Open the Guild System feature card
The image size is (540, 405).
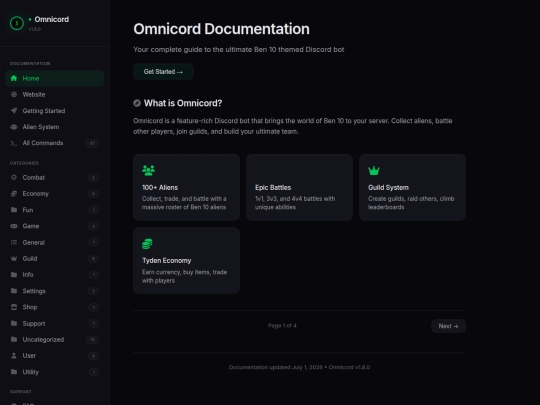[412, 187]
